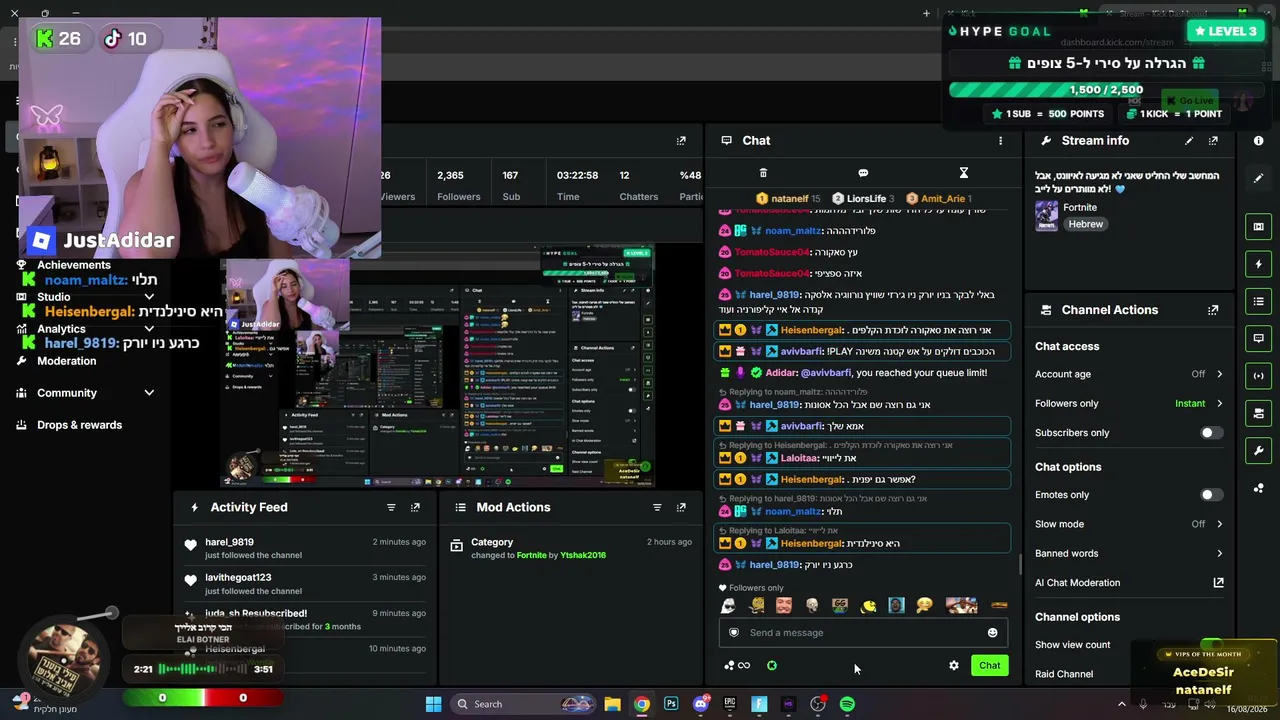
Task: Click harel_9819 follow event in Activity Feed
Action: coord(304,548)
